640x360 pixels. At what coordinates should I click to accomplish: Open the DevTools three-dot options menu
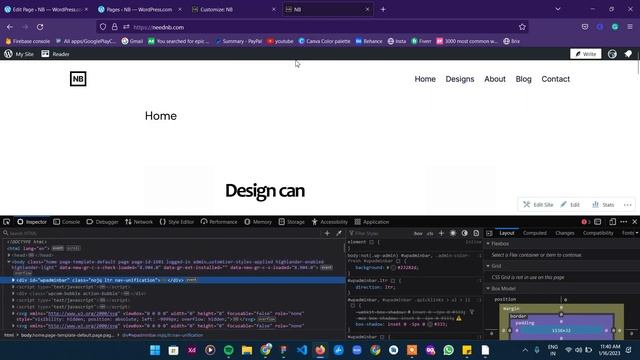click(x=624, y=222)
